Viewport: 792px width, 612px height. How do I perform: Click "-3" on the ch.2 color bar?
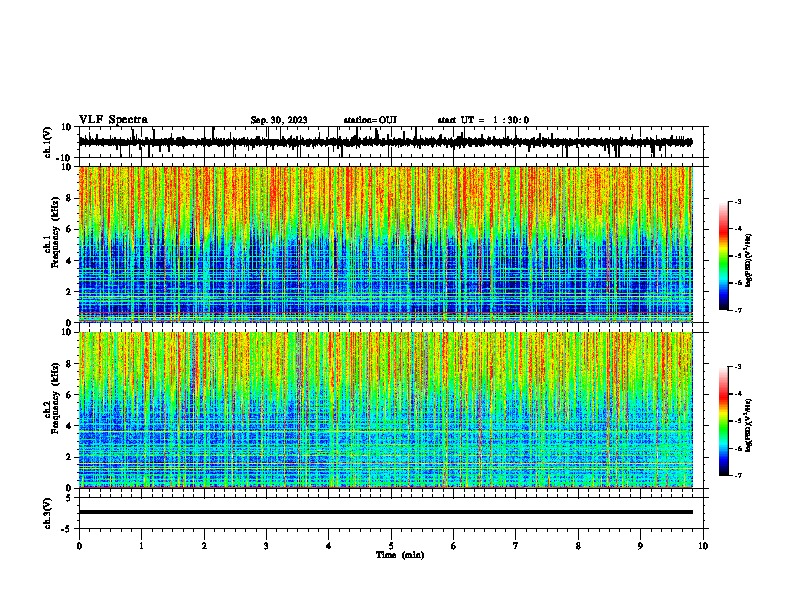pyautogui.click(x=737, y=367)
